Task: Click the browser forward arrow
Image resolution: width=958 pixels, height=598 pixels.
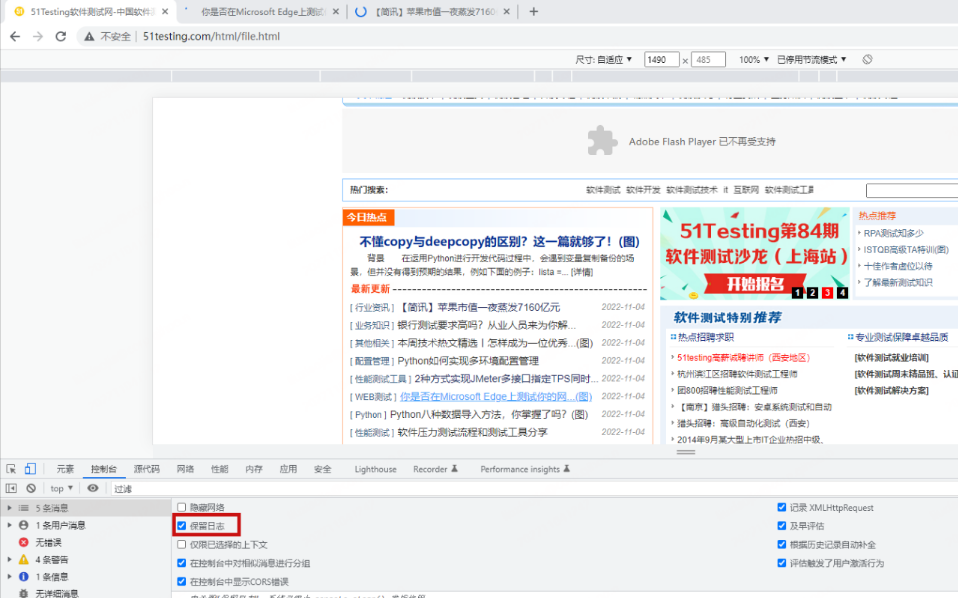Action: point(38,37)
